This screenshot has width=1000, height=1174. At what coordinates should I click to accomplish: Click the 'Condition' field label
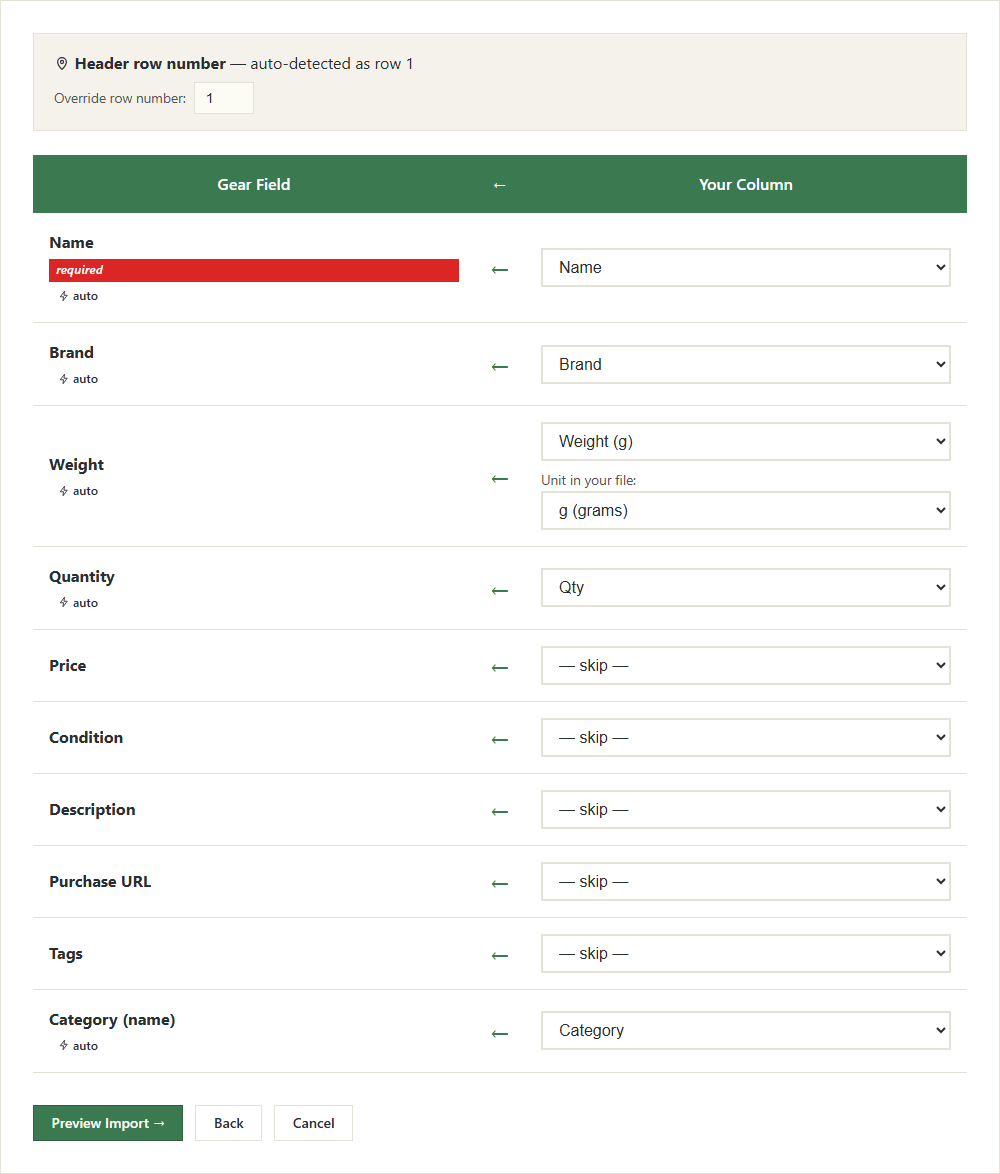tap(86, 737)
